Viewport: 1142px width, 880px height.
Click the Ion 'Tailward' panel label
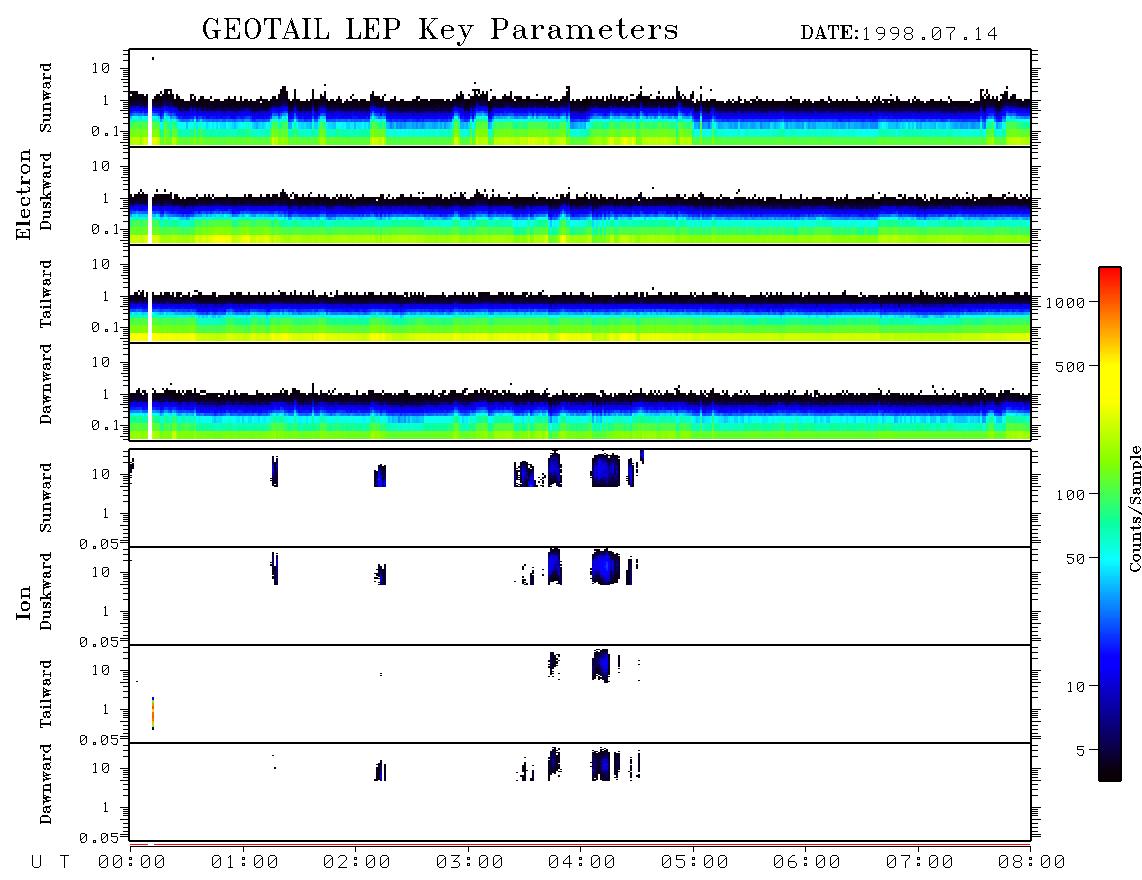(46, 694)
